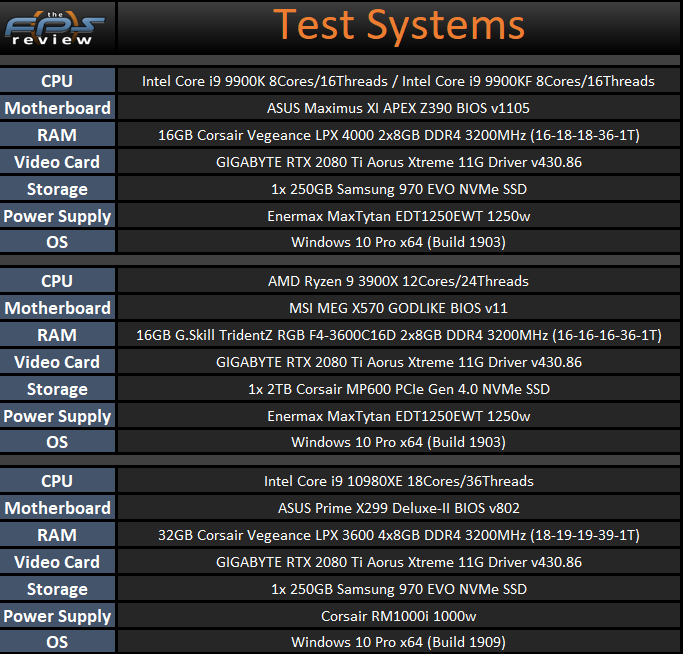The height and width of the screenshot is (654, 683).
Task: Select "ASUS Maximus XI APEX Z390 BIOS v1105"
Action: point(398,108)
